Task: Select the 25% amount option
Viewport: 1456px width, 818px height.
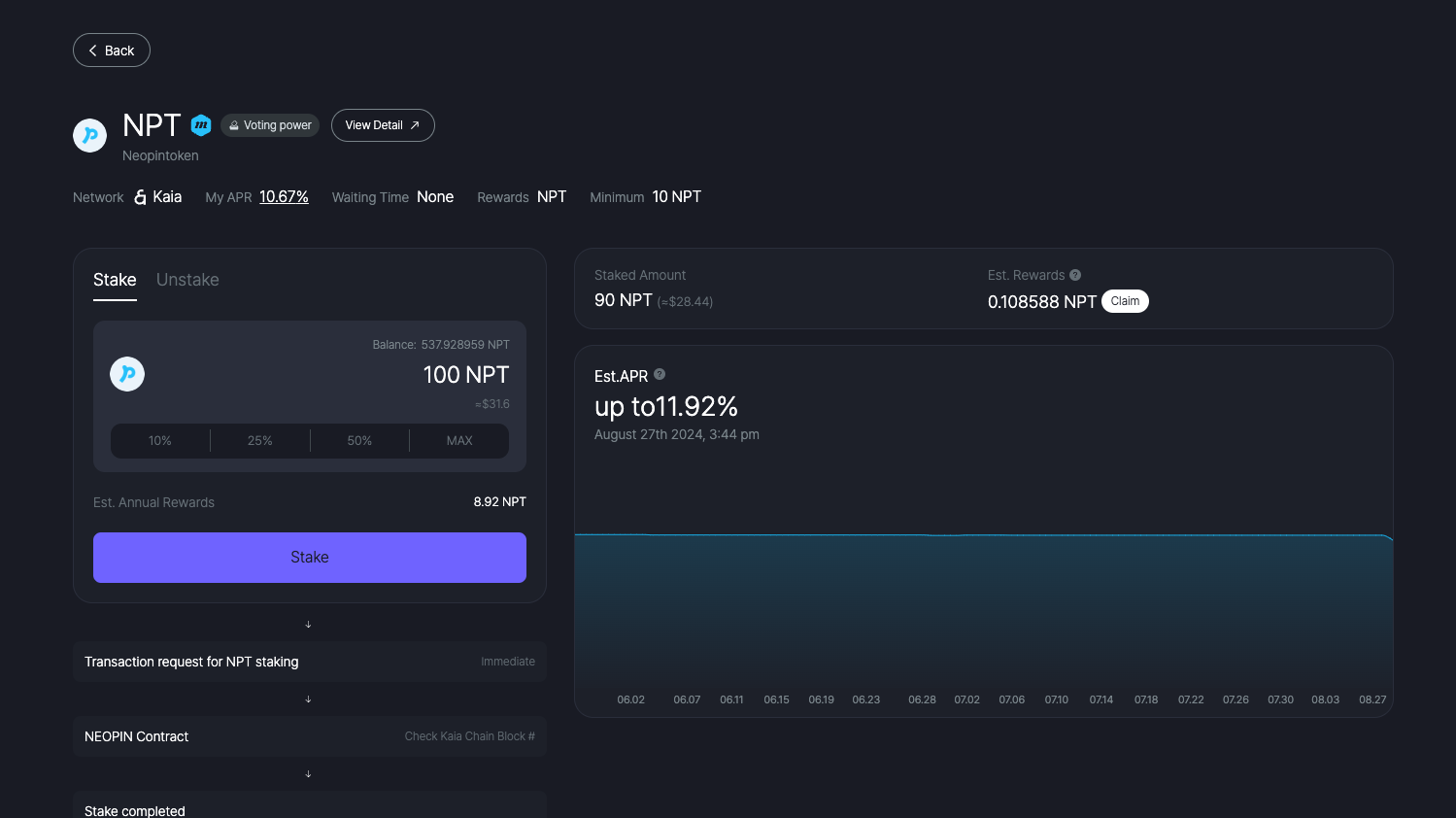Action: coord(260,441)
